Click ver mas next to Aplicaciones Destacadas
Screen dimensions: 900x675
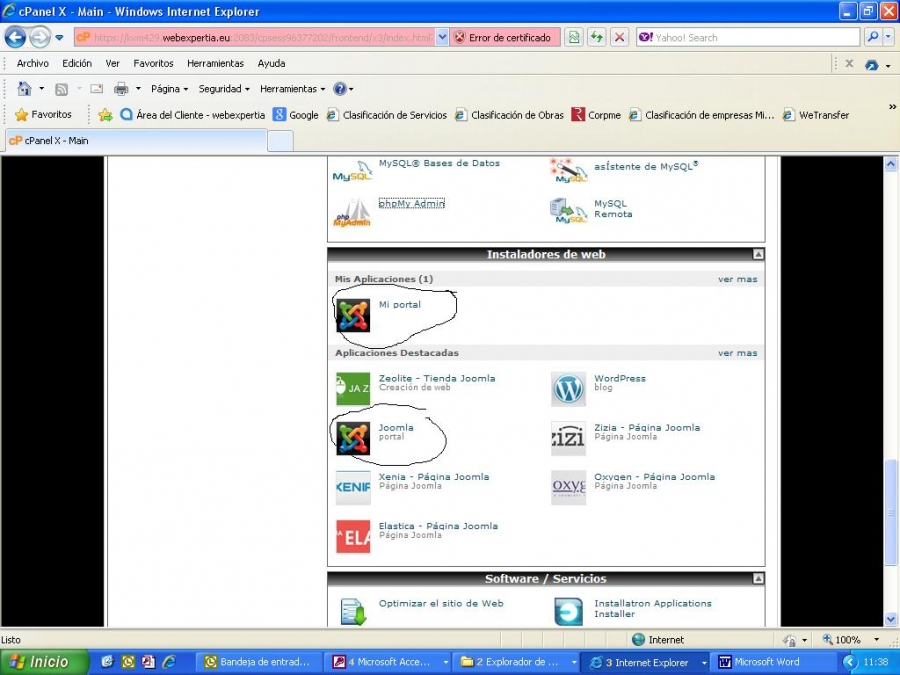tap(738, 353)
